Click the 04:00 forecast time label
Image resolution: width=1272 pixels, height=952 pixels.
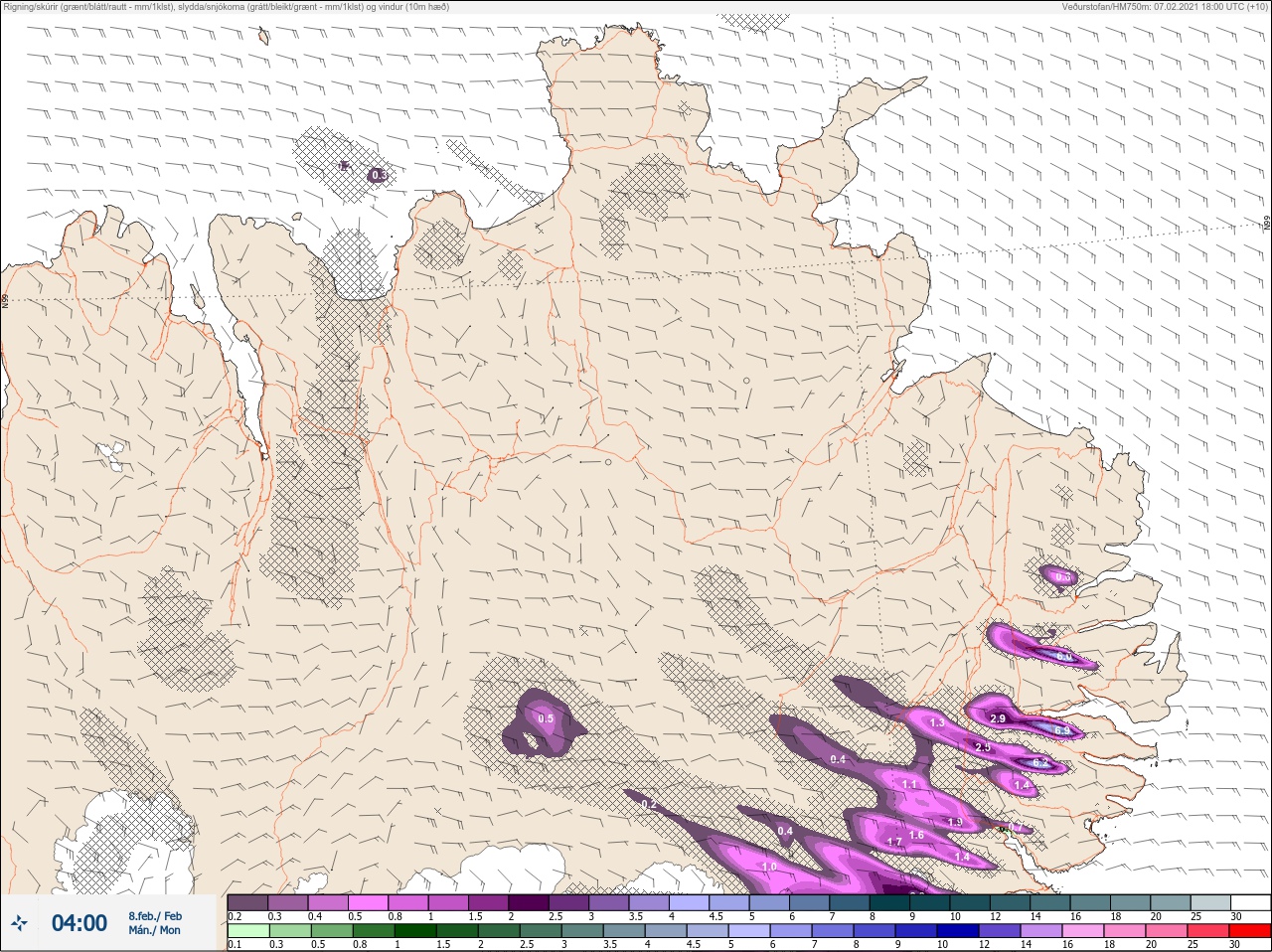pyautogui.click(x=79, y=923)
